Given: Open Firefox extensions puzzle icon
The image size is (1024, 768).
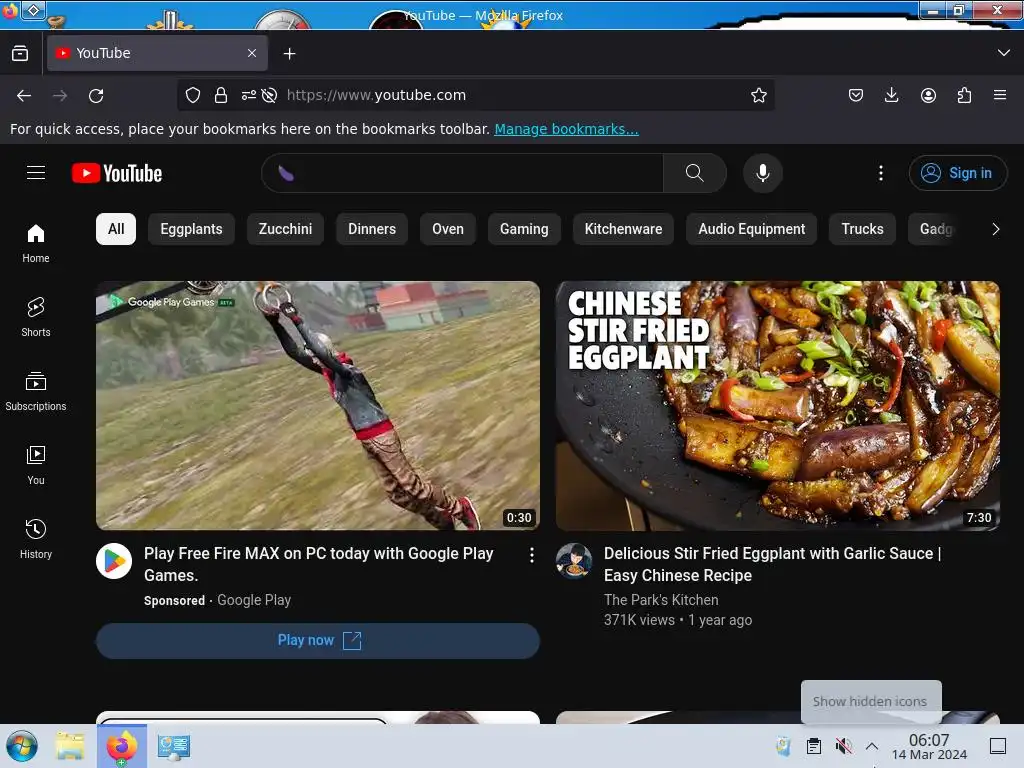Looking at the screenshot, I should [964, 95].
